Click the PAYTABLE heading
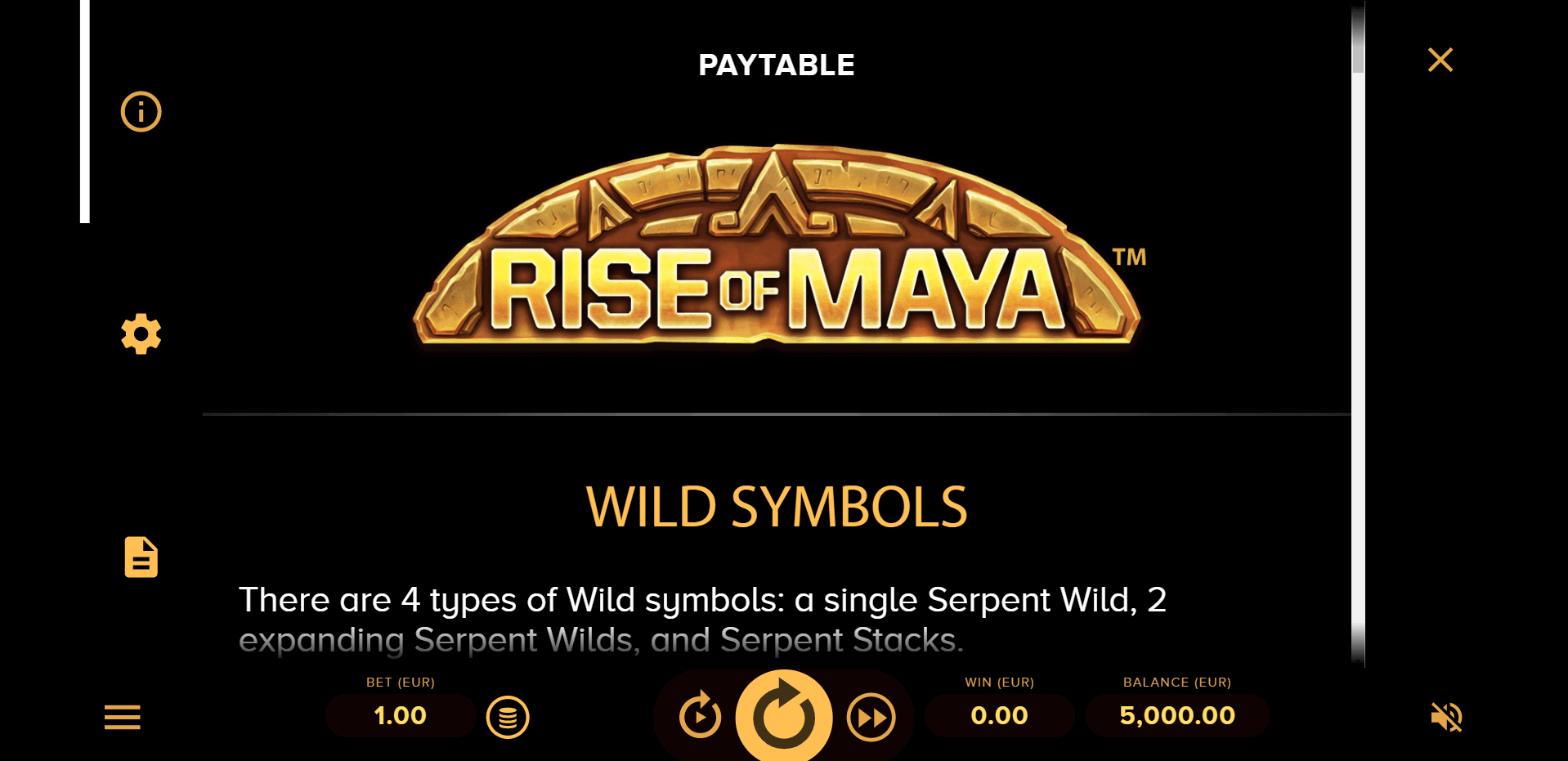The height and width of the screenshot is (761, 1568). coord(776,65)
